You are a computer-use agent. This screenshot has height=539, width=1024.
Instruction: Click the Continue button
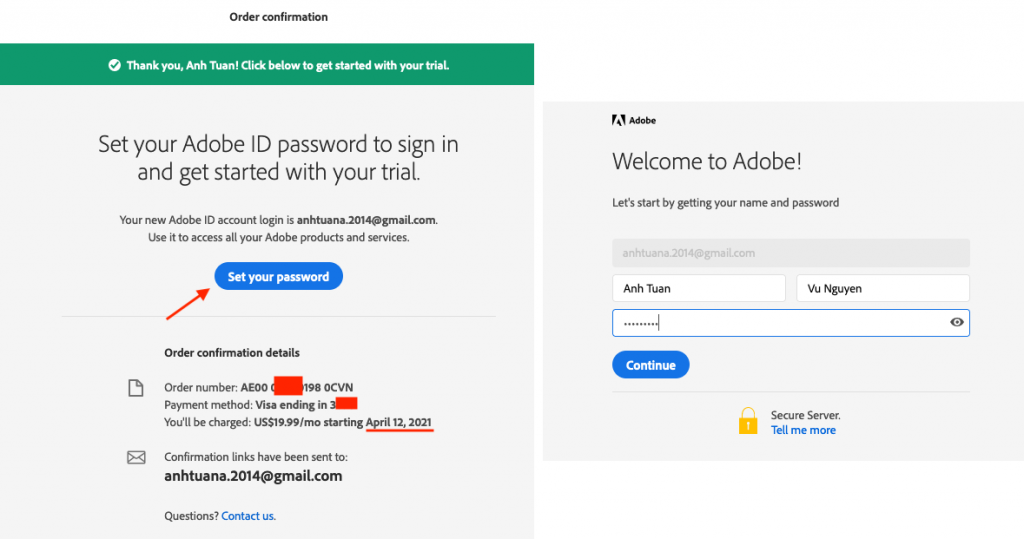point(650,365)
